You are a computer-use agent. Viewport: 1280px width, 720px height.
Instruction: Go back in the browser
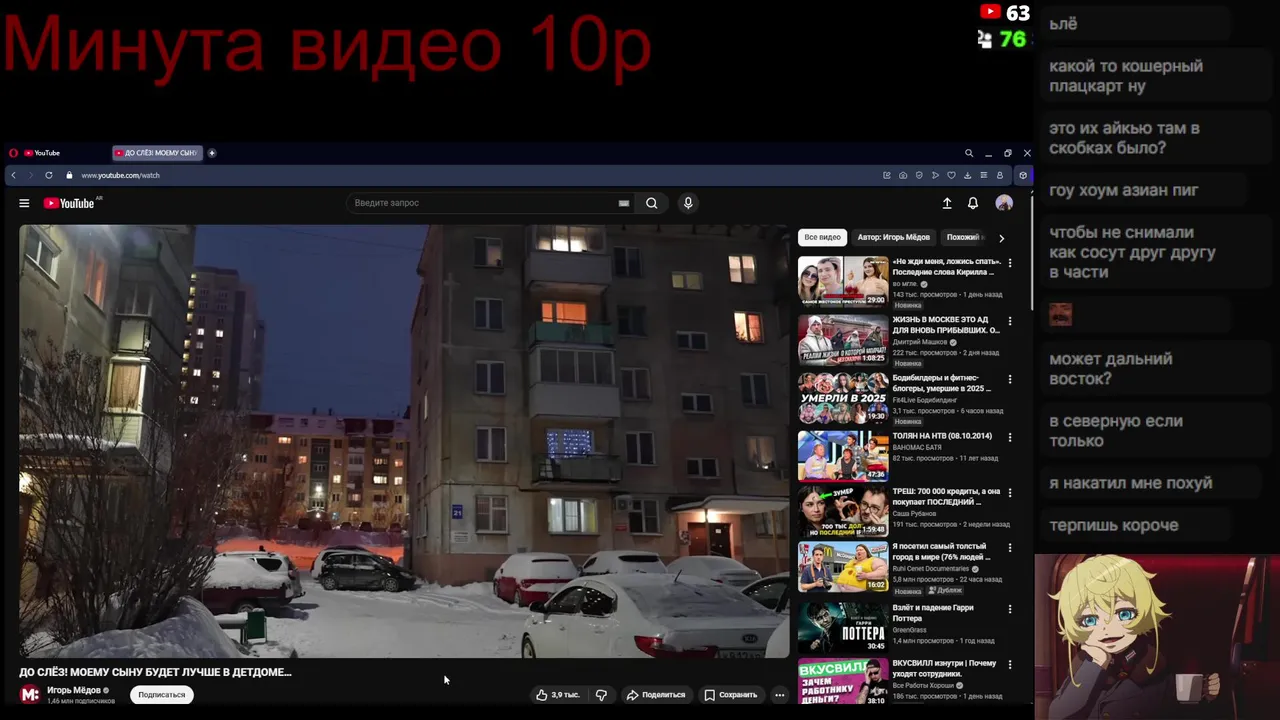point(13,175)
